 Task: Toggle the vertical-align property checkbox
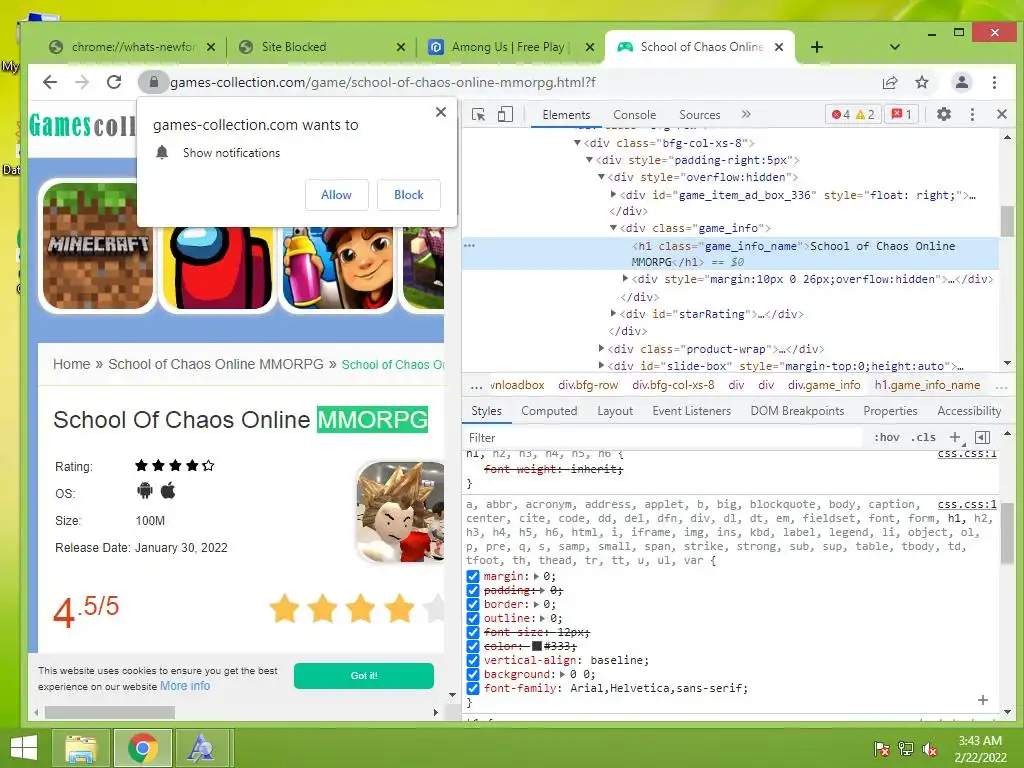[473, 660]
